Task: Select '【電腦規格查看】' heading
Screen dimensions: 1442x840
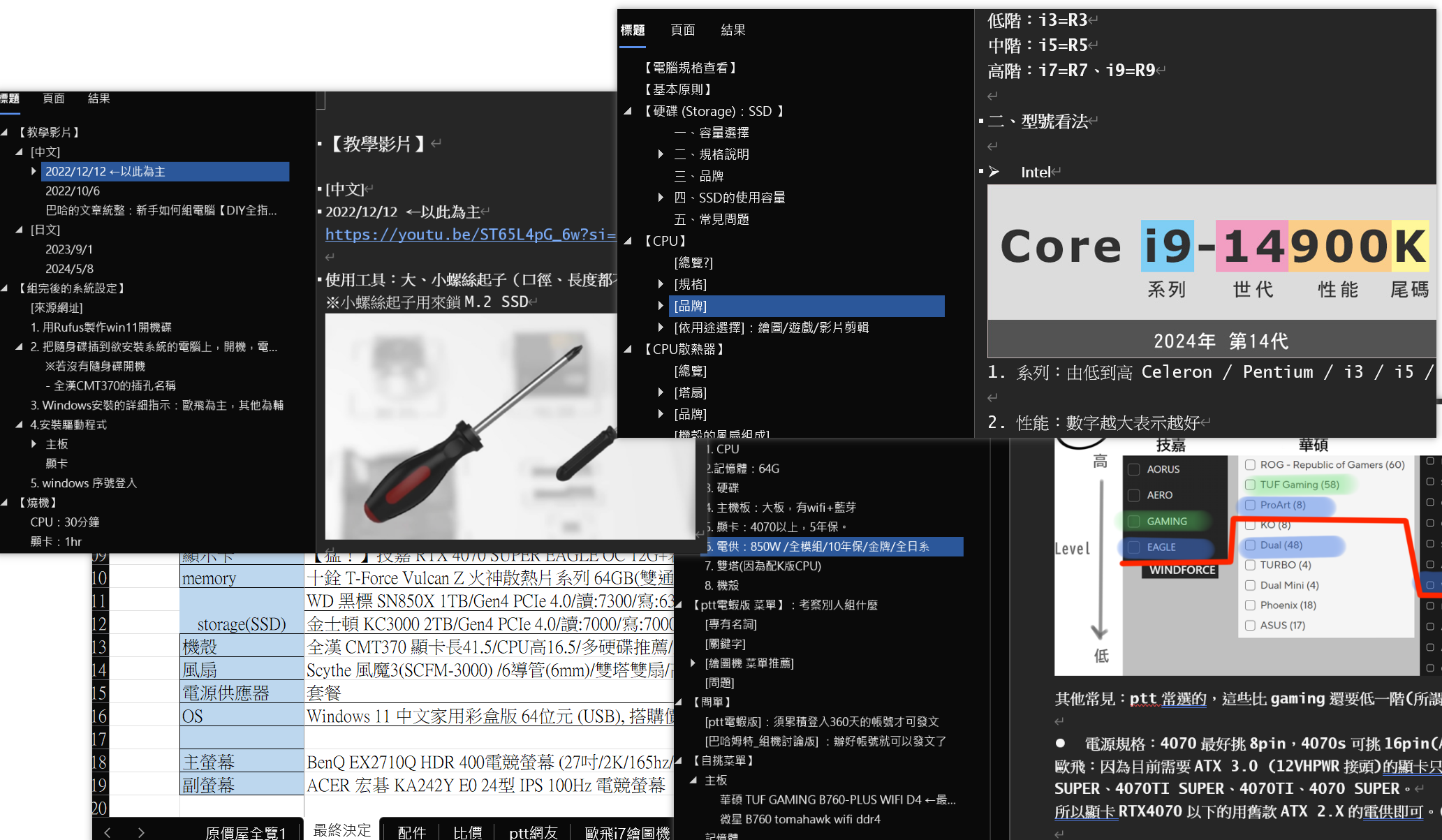Action: coord(690,68)
